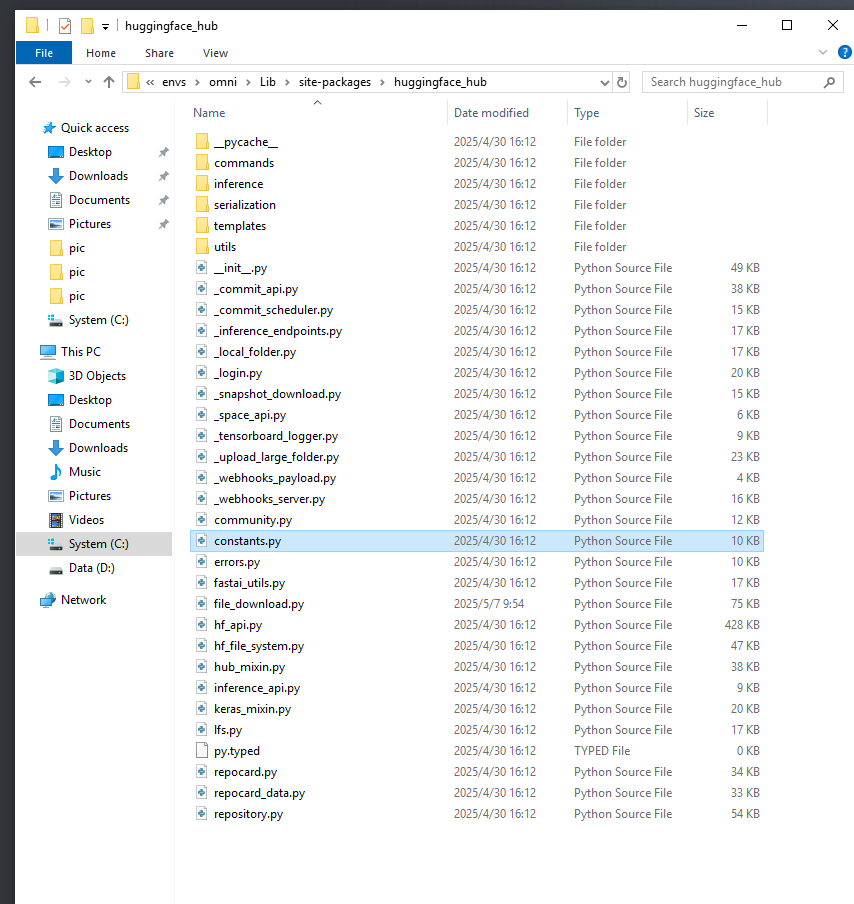Select the file name keras_mixin.py
Image resolution: width=854 pixels, height=904 pixels.
click(x=253, y=709)
